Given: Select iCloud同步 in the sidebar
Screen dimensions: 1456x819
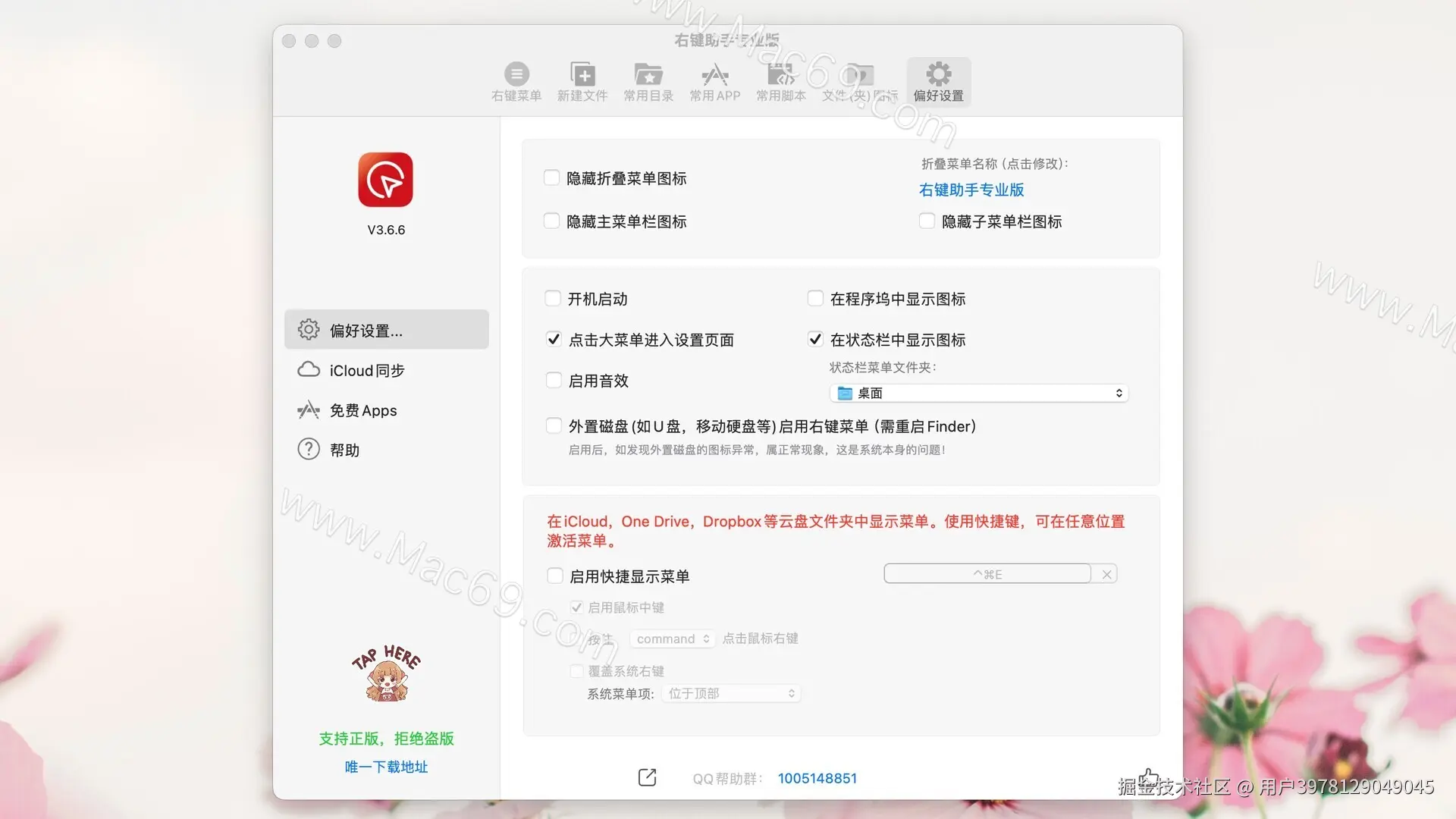Looking at the screenshot, I should 367,371.
